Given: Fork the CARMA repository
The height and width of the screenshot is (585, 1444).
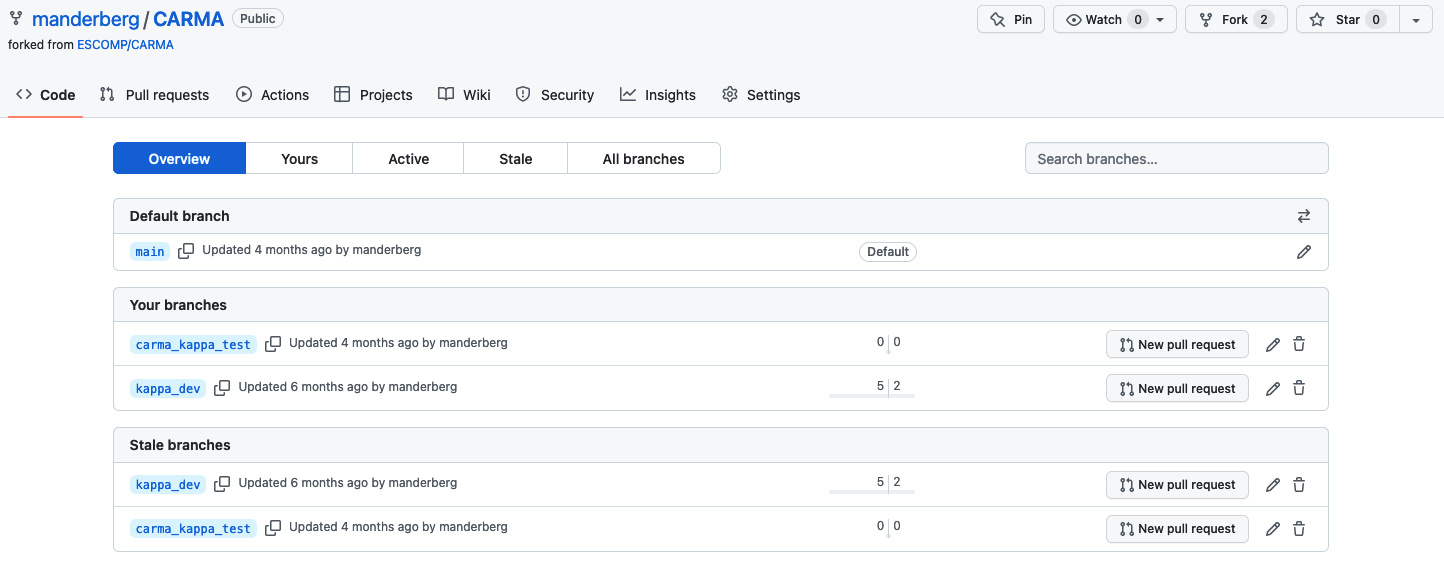Looking at the screenshot, I should point(1229,20).
